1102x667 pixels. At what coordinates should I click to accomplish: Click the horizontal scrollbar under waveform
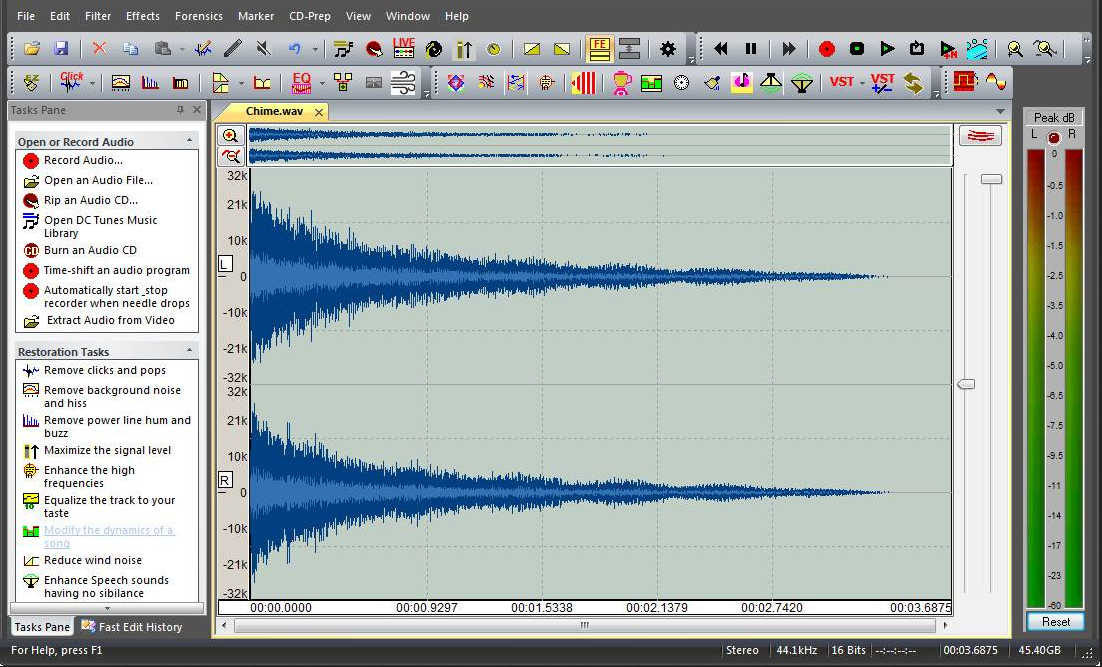coord(585,625)
